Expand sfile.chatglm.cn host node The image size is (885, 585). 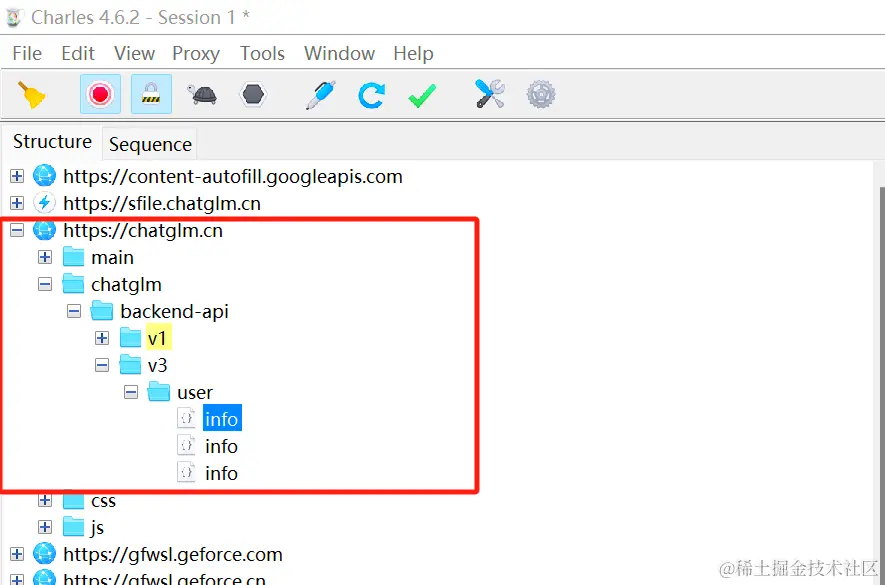17,203
